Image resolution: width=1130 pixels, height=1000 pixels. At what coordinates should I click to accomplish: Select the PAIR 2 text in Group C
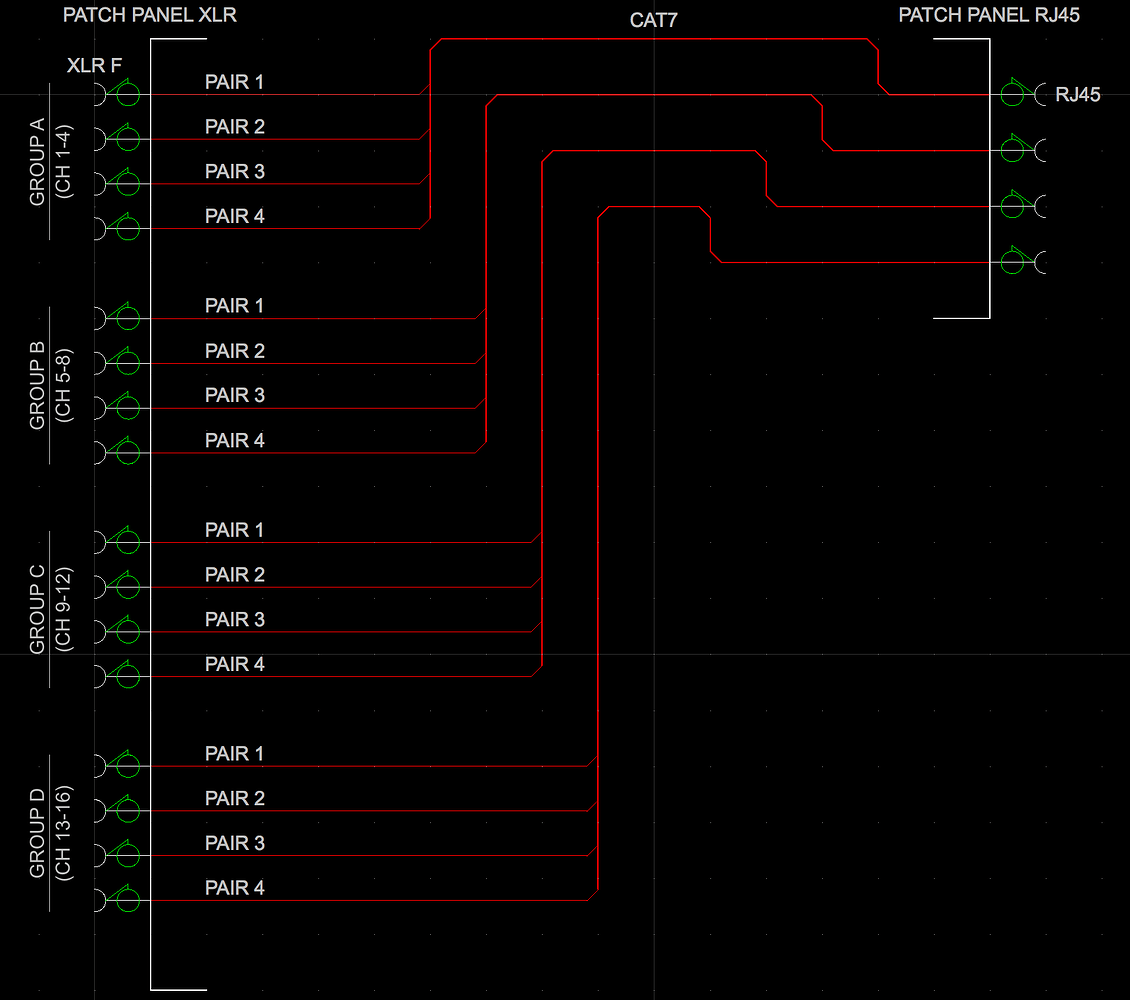point(234,575)
